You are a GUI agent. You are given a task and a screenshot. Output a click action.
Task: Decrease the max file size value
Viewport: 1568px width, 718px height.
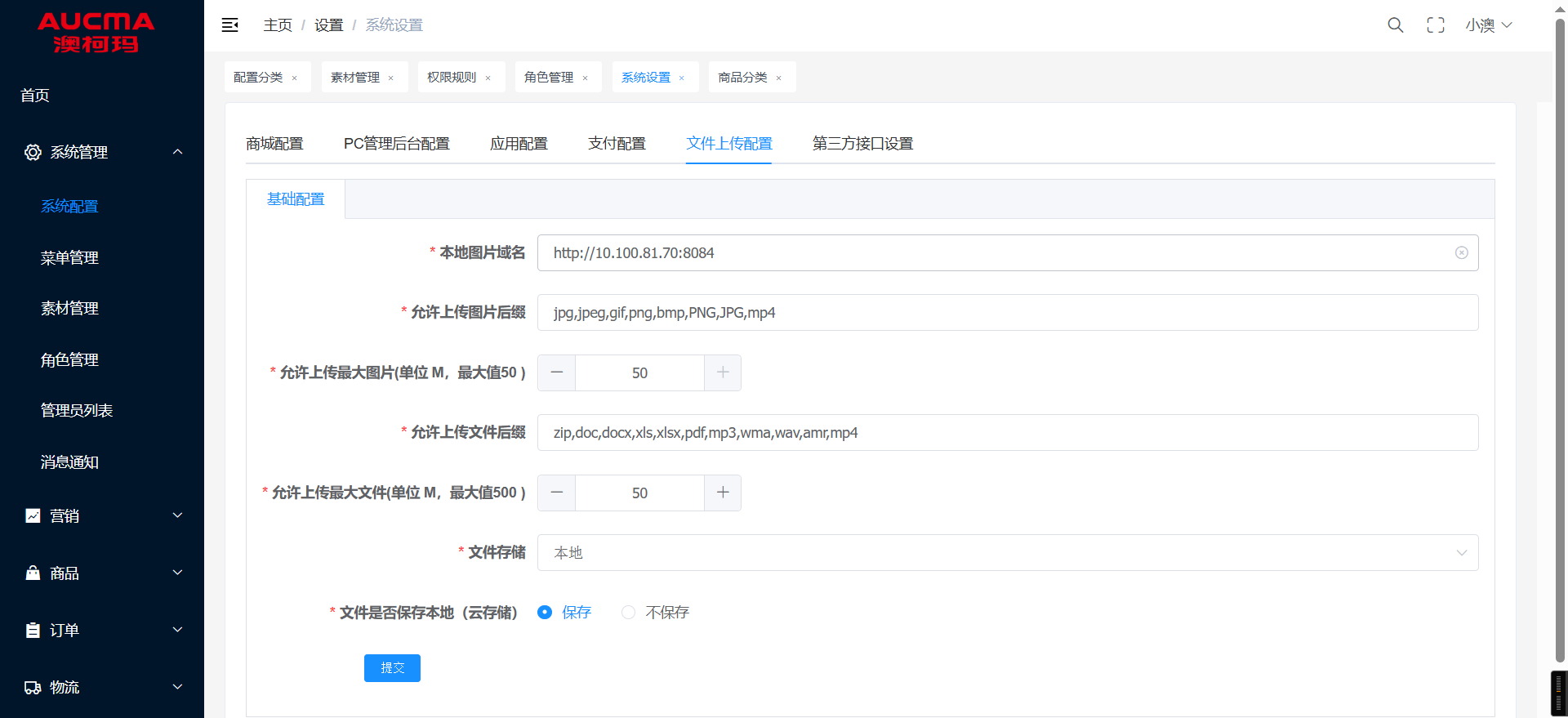[x=557, y=493]
